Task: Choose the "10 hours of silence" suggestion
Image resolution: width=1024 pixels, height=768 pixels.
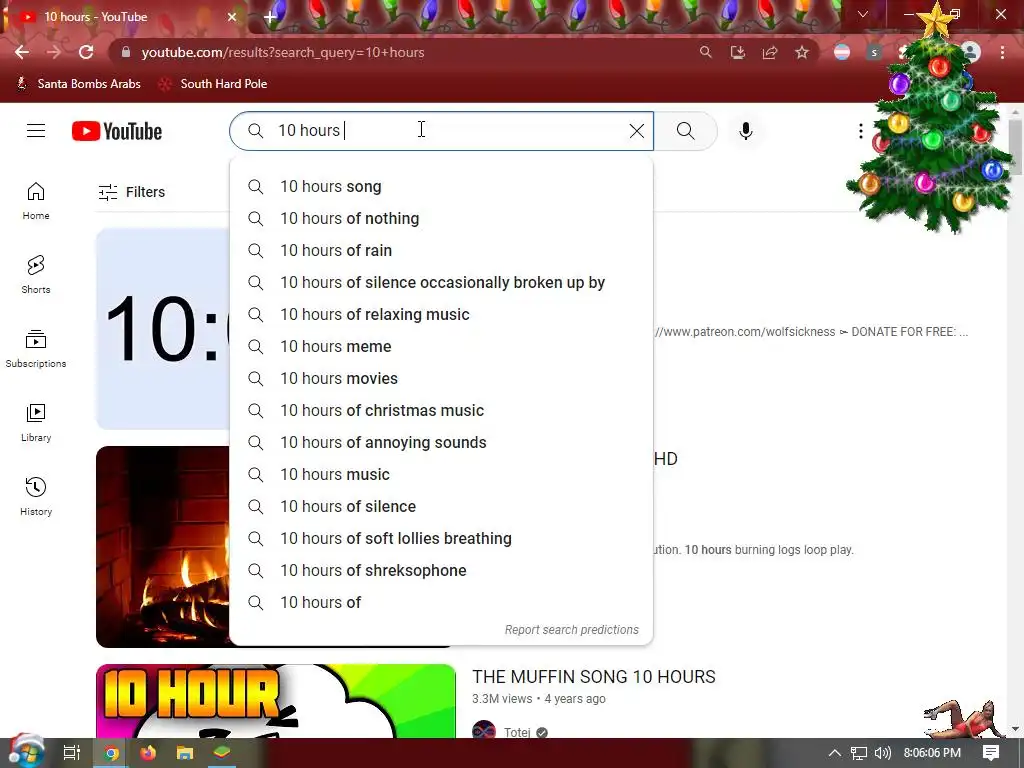Action: point(441,507)
